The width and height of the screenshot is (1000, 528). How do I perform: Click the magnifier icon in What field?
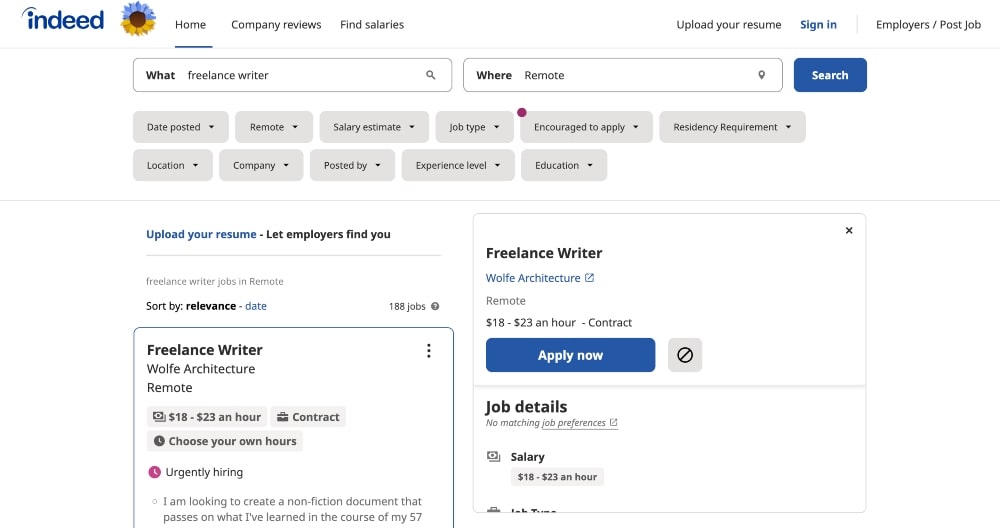point(431,75)
